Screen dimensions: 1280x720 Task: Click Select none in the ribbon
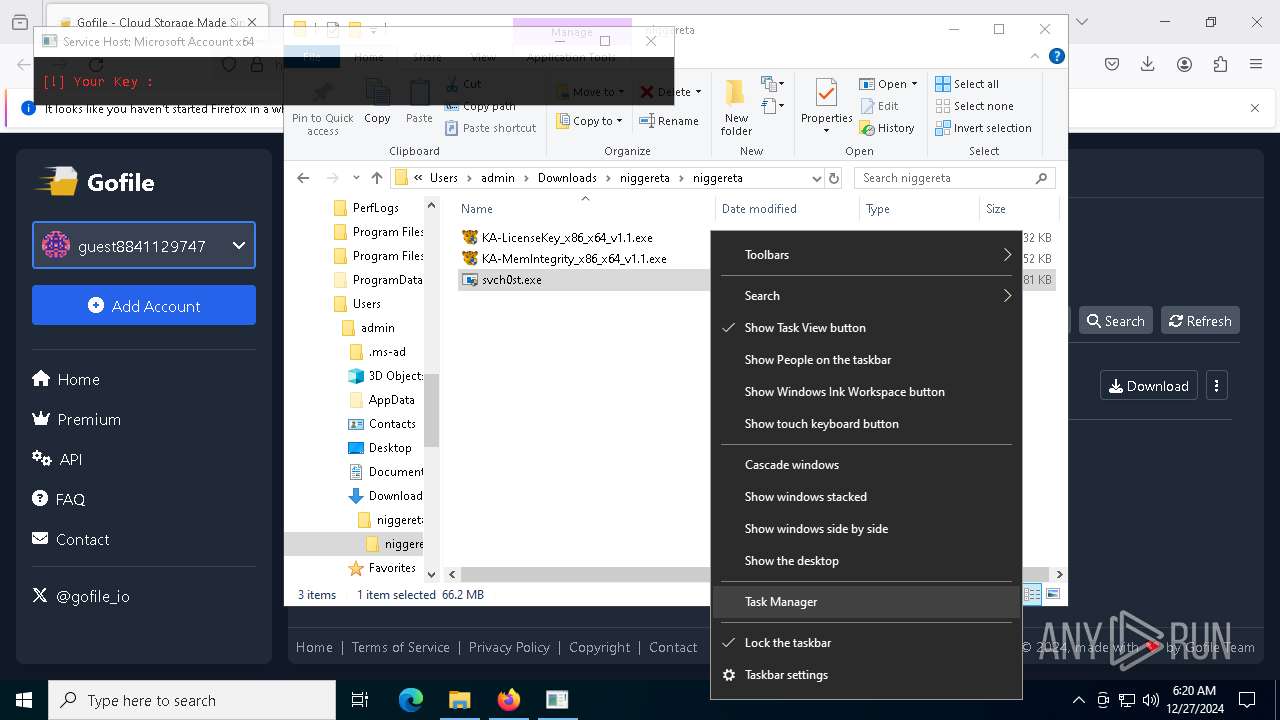click(974, 106)
